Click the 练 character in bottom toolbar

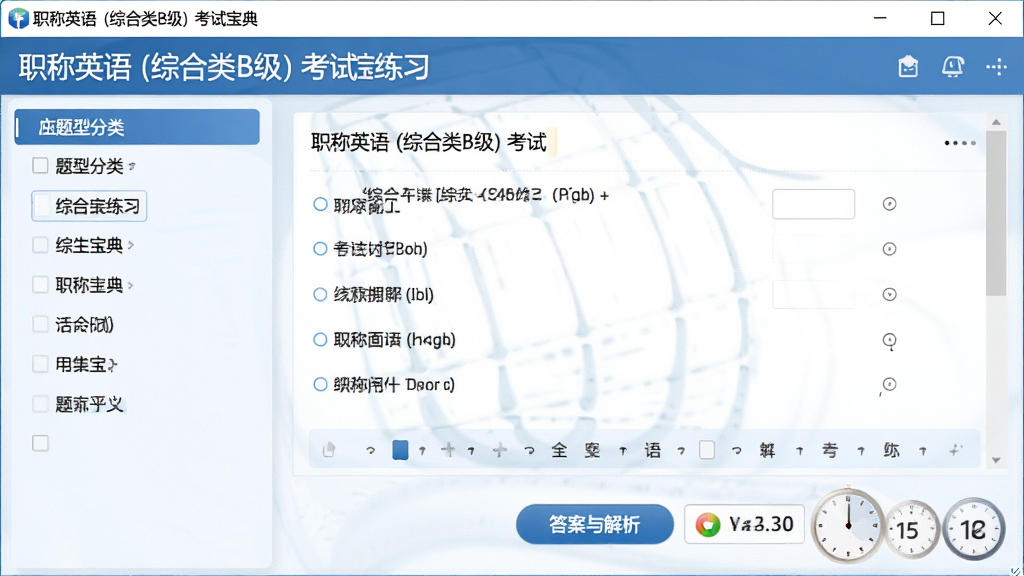[891, 450]
